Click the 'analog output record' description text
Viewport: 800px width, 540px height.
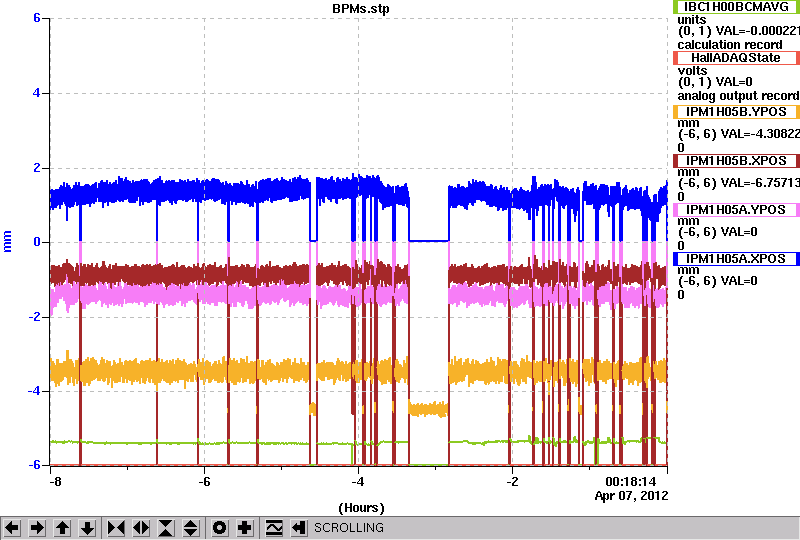click(738, 96)
